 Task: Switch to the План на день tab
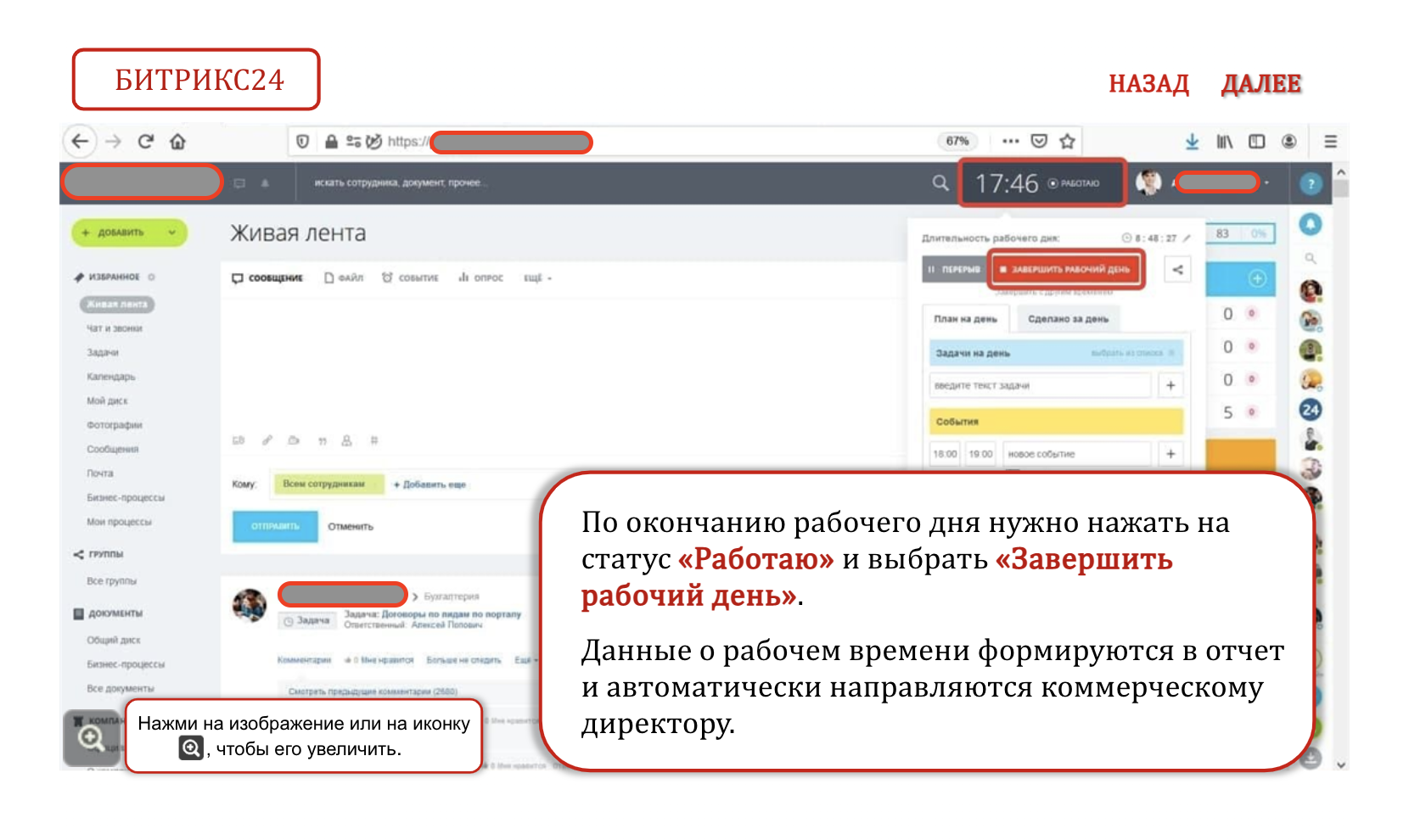tap(965, 319)
